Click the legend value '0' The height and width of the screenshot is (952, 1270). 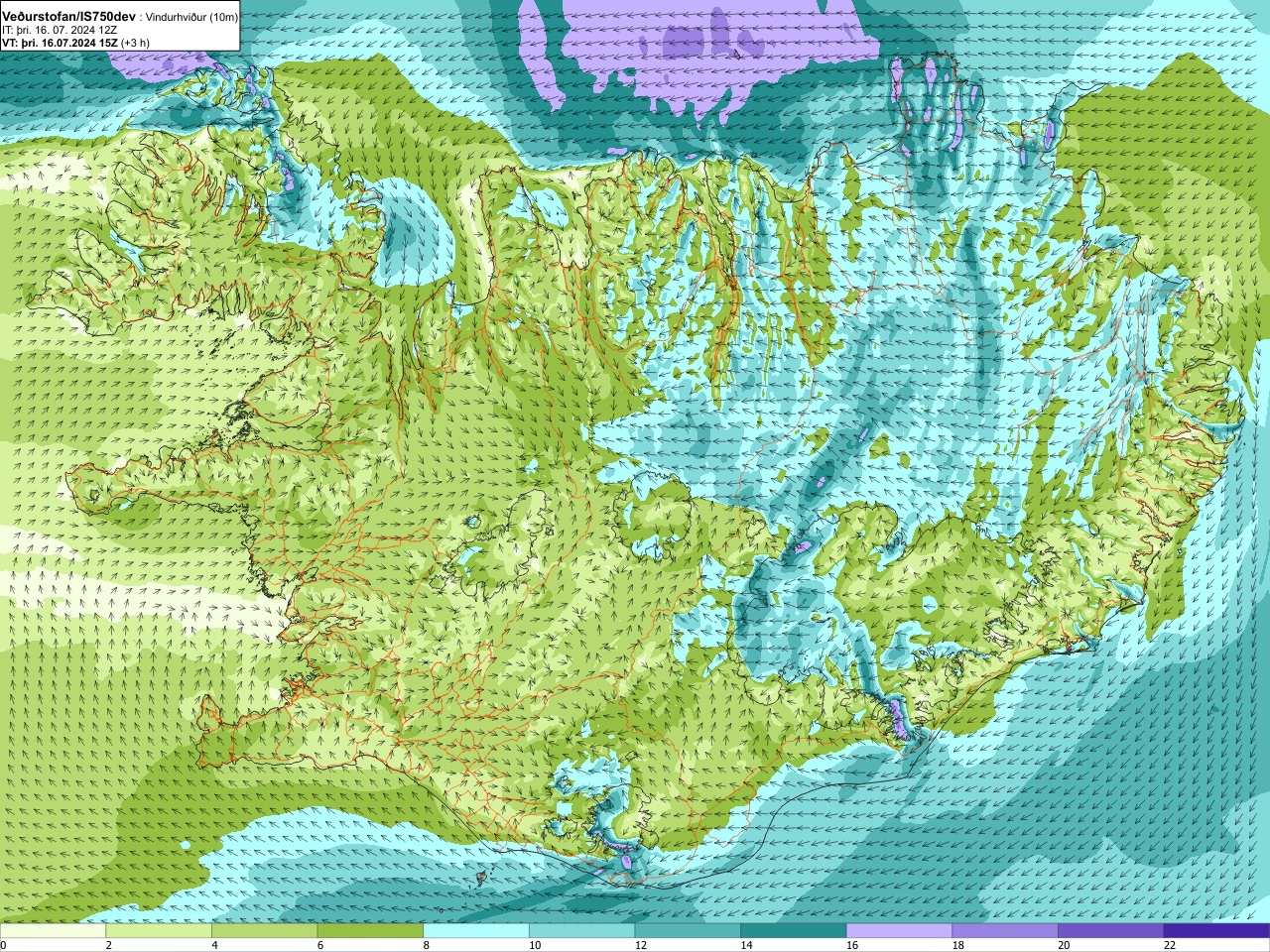tap(3, 945)
